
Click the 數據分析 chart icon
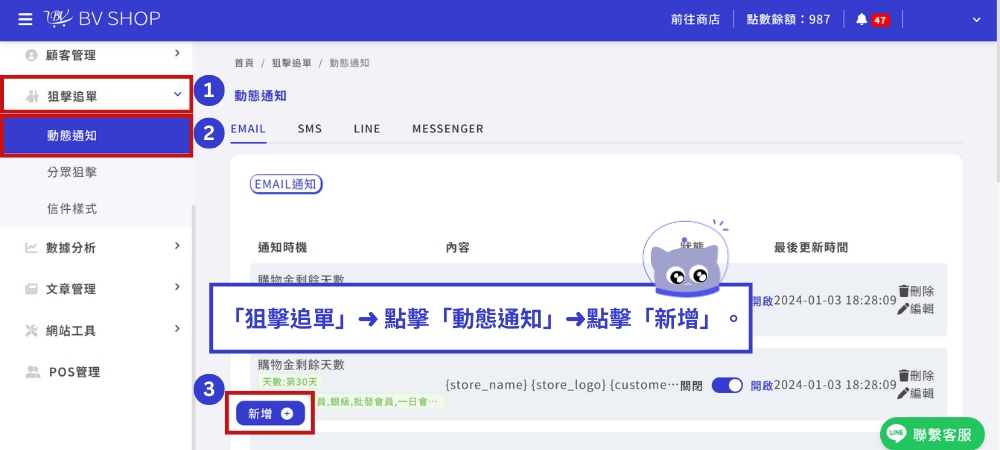point(31,248)
